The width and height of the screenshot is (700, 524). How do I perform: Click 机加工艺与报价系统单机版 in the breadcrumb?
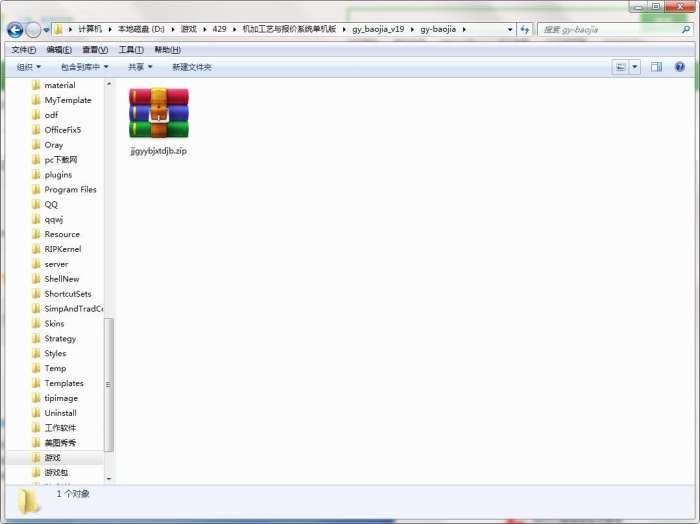pos(289,29)
